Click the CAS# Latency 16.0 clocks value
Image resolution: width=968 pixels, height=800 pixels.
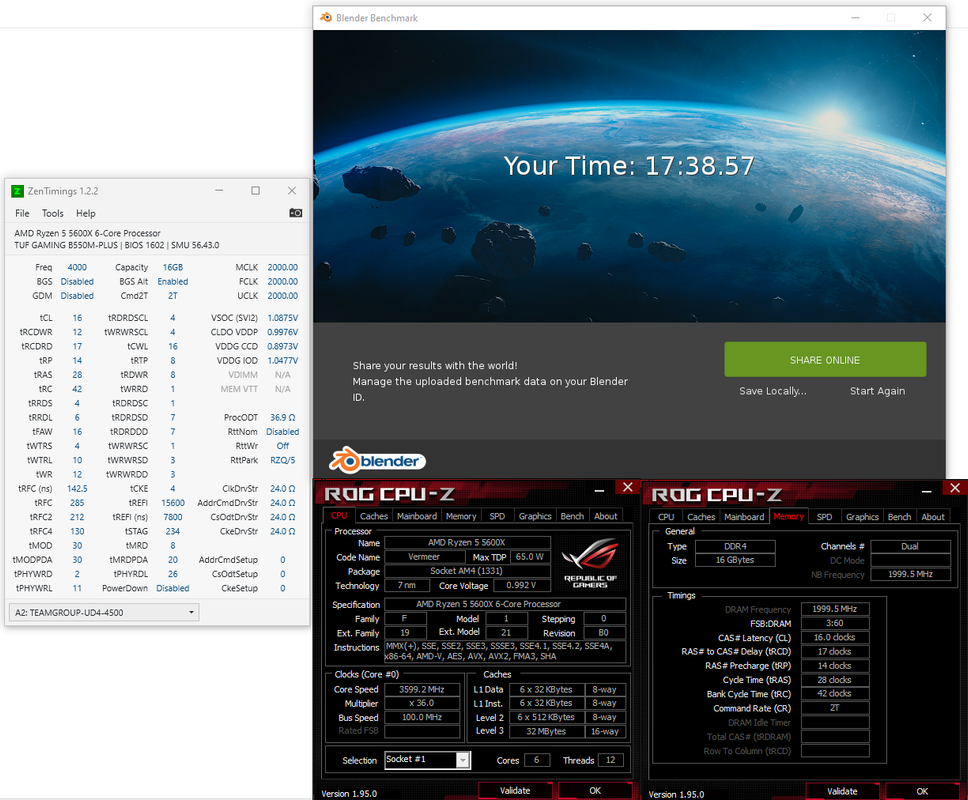(x=835, y=637)
